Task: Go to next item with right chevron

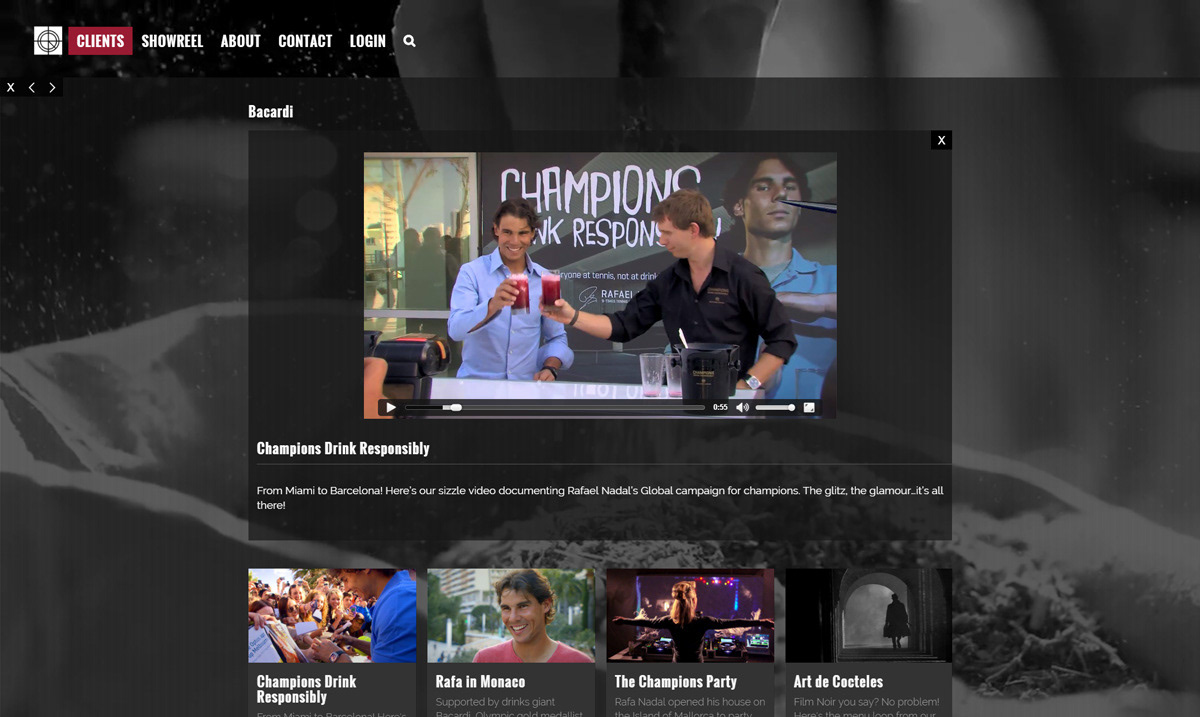Action: tap(52, 88)
